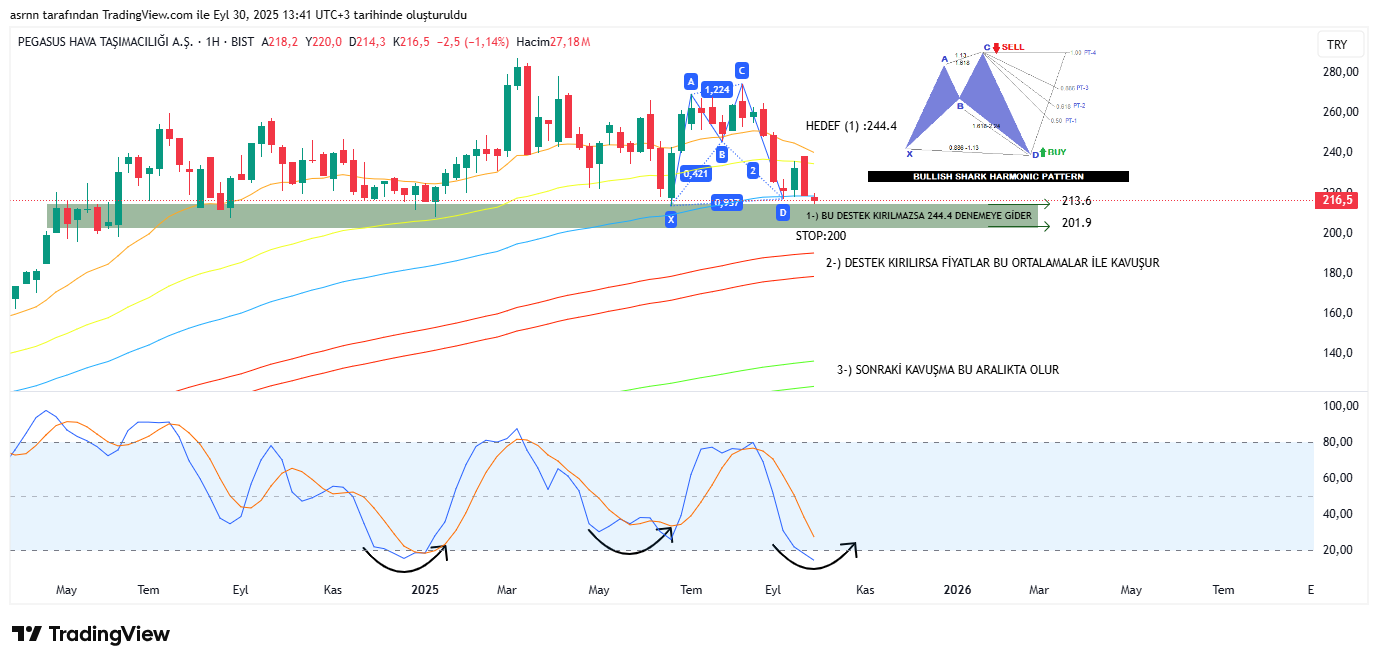
Task: Select the blue C marker above the candles
Action: click(741, 70)
